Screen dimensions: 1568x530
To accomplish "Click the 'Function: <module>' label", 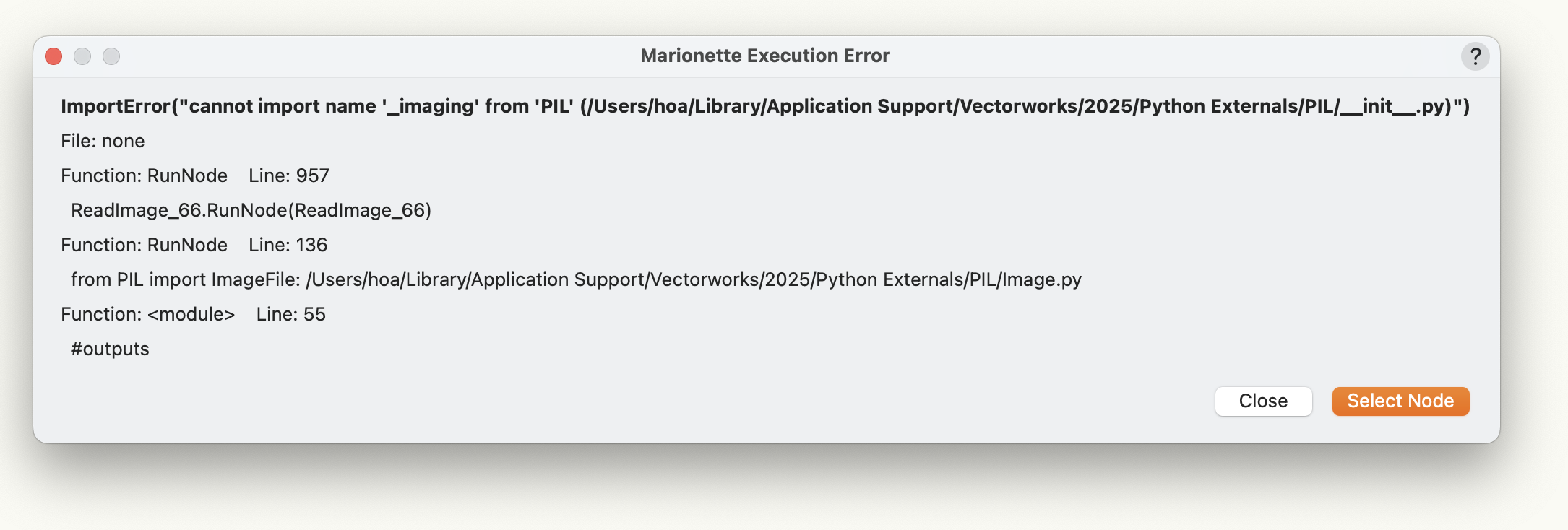I will pyautogui.click(x=147, y=314).
